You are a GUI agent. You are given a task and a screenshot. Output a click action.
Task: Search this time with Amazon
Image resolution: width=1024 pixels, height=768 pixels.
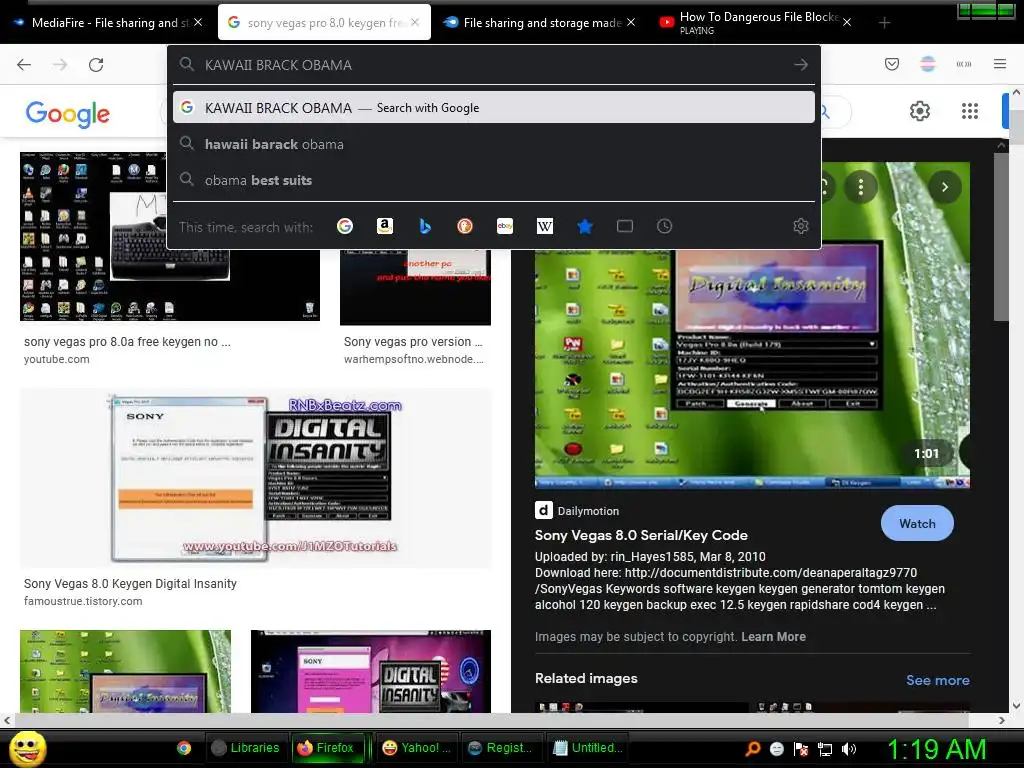tap(385, 226)
